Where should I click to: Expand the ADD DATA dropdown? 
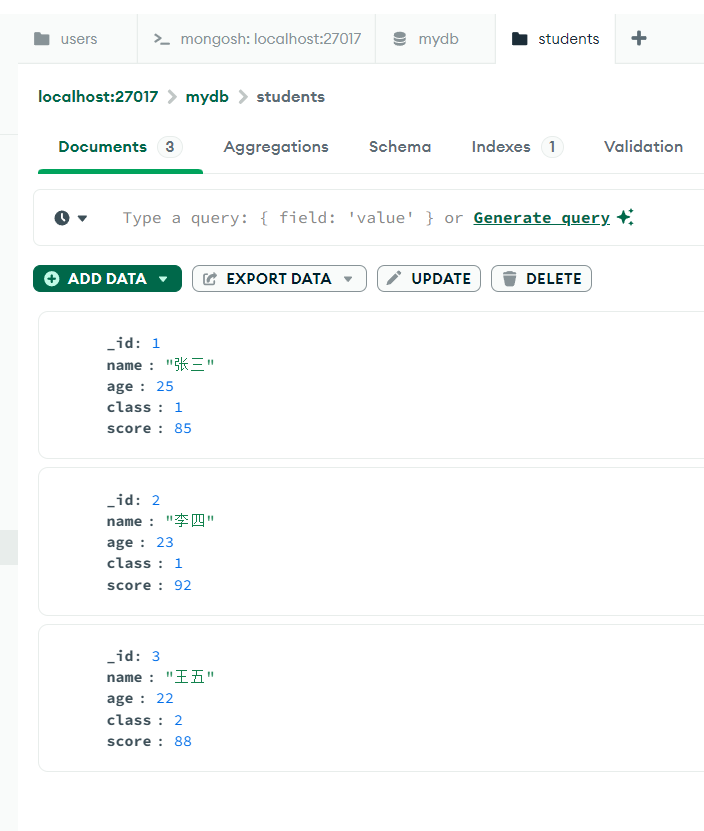163,279
